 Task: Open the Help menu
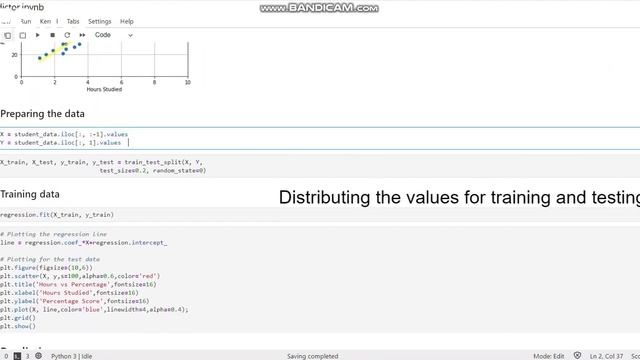[x=127, y=21]
